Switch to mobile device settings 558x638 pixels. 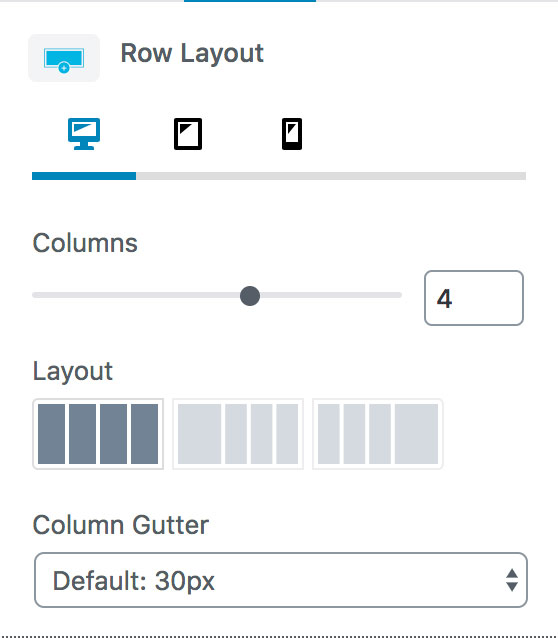292,134
